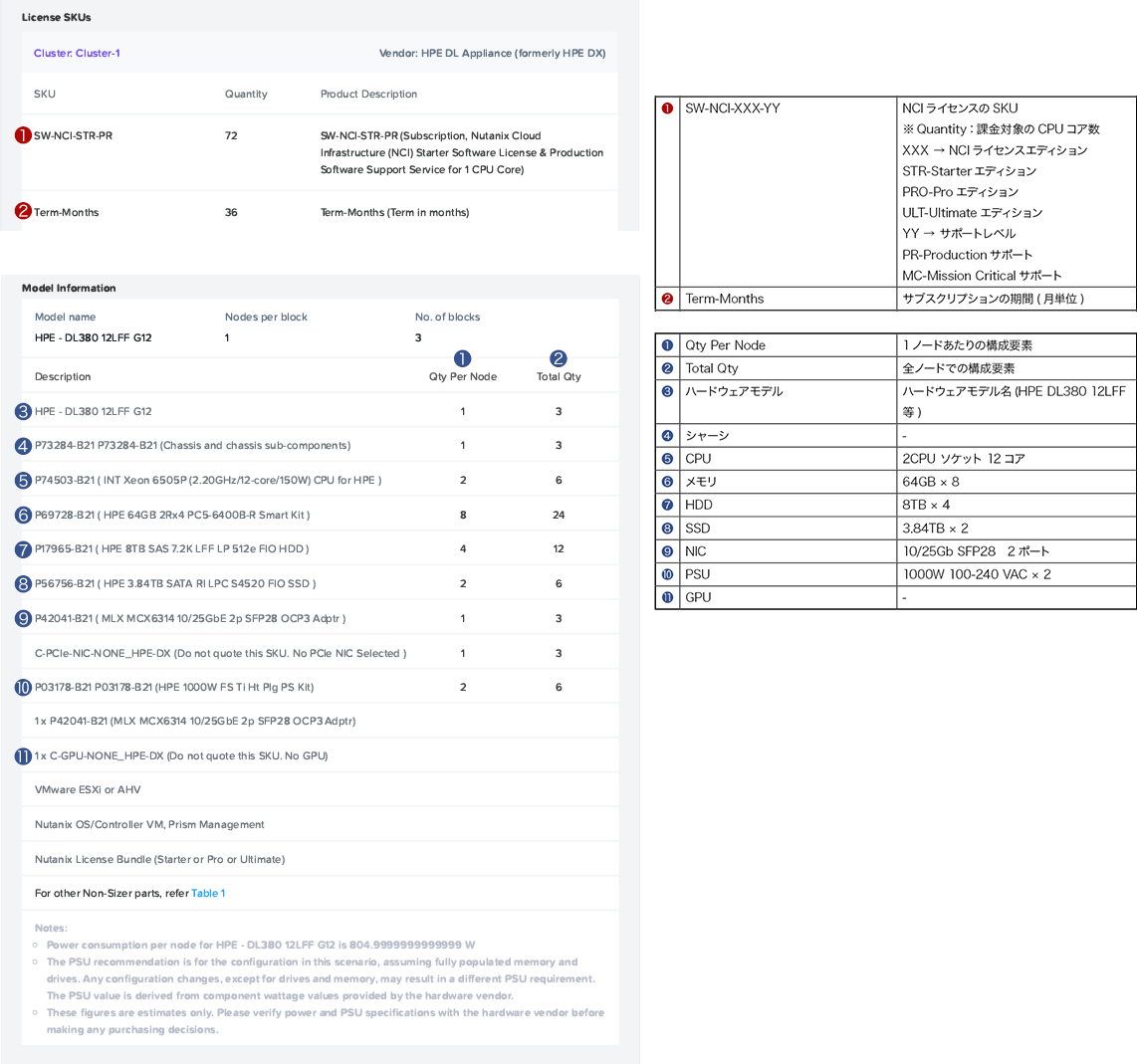Click the Vendor: HPE DL Appliance text
Screen dimensions: 1137x1064
[x=492, y=54]
